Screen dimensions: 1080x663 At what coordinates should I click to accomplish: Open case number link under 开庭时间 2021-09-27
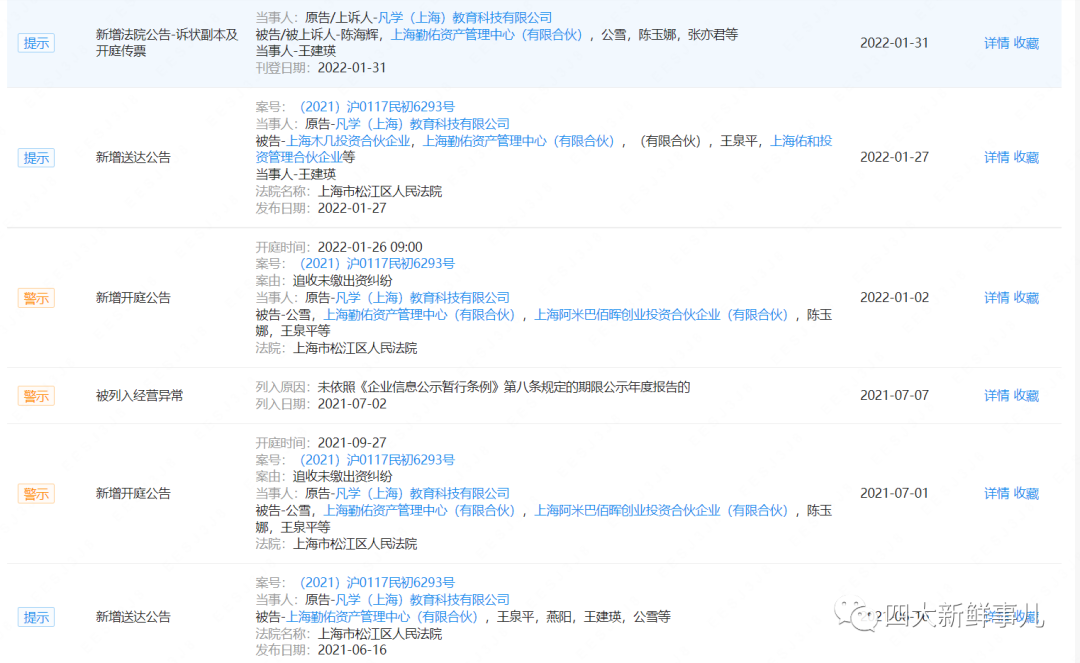coord(377,460)
